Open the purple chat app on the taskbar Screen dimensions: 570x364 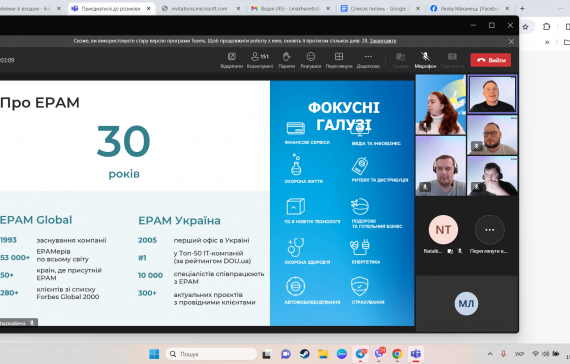pyautogui.click(x=286, y=354)
